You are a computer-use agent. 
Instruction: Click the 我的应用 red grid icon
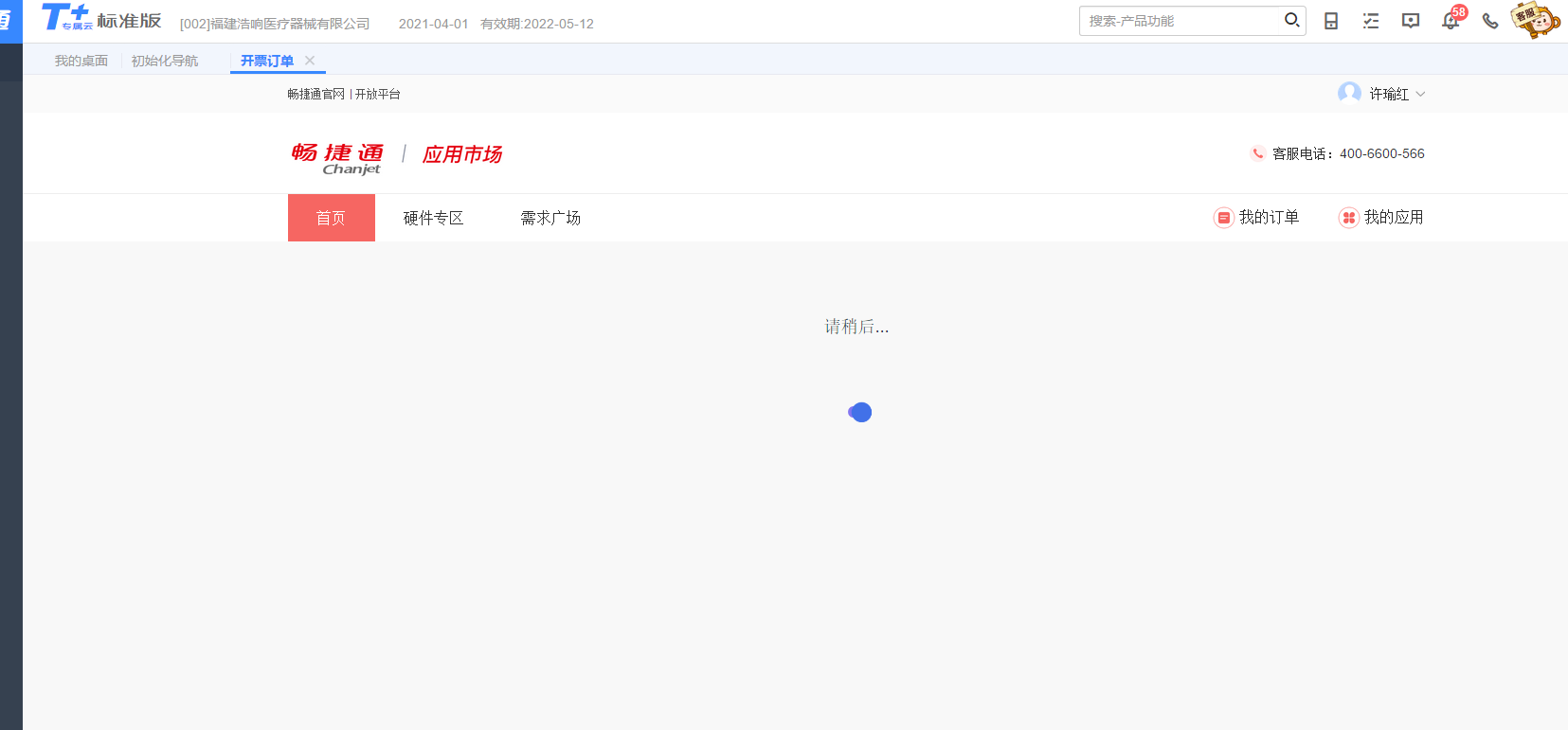pyautogui.click(x=1348, y=218)
